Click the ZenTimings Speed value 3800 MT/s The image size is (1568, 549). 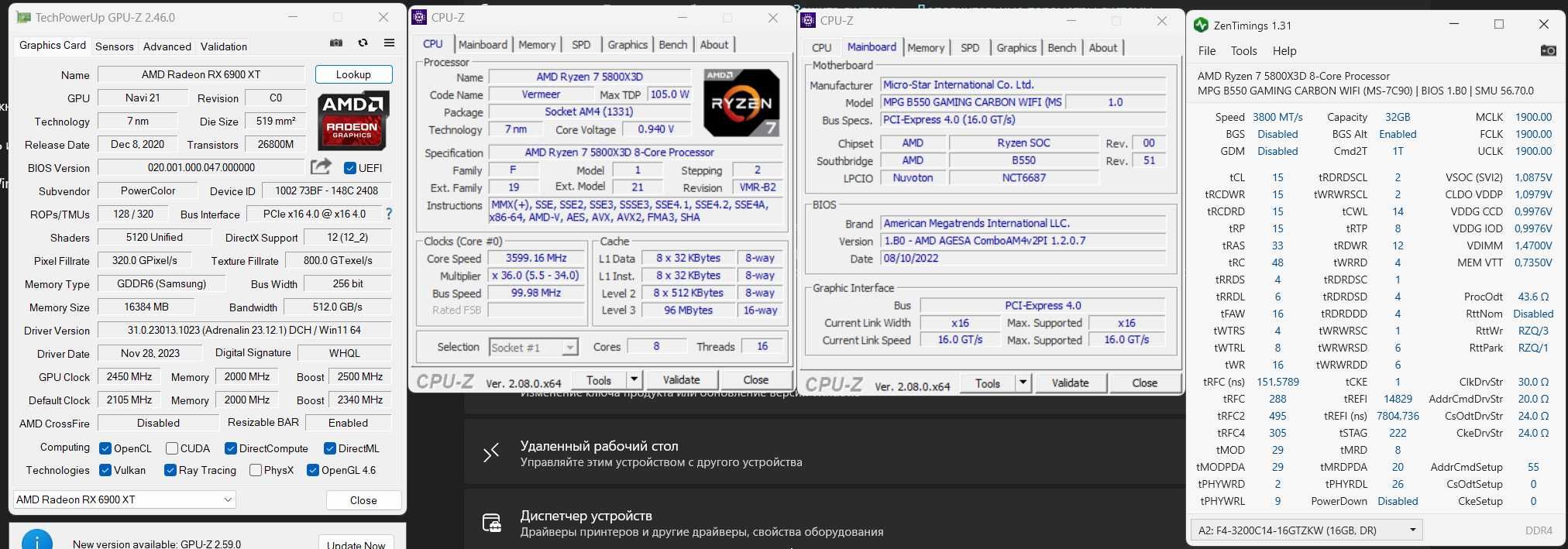click(1277, 117)
